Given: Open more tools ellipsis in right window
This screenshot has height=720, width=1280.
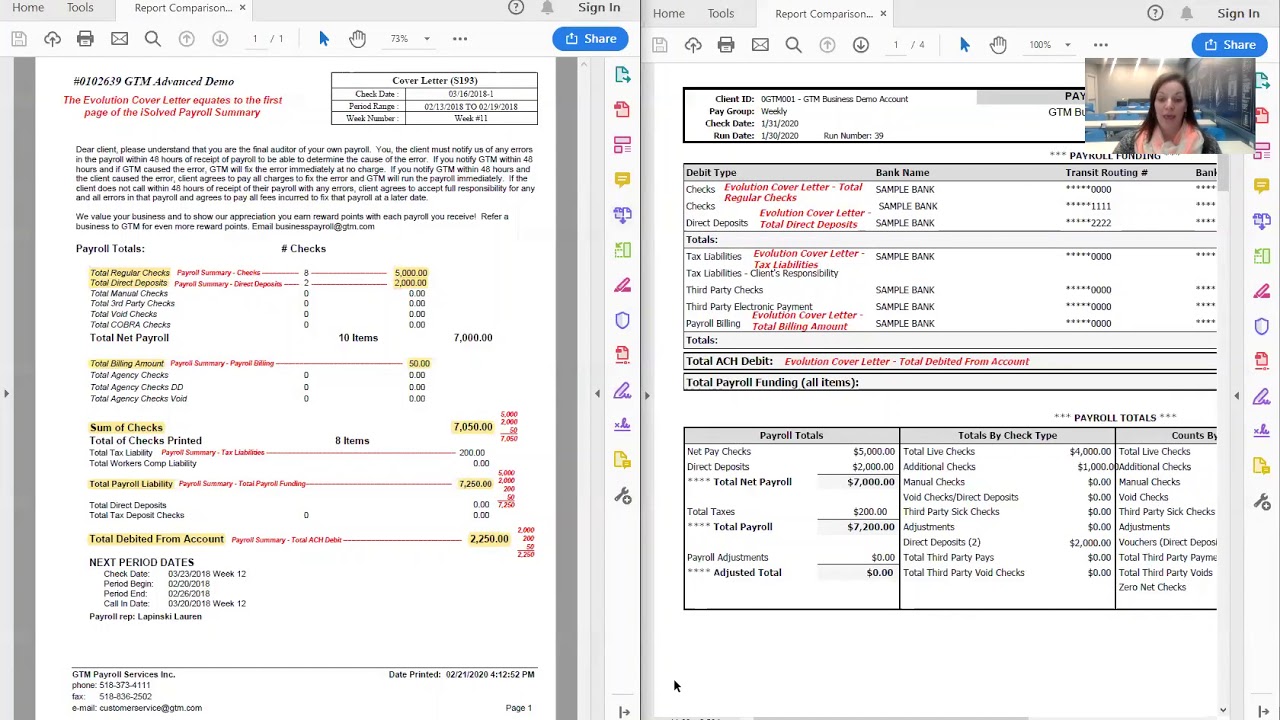Looking at the screenshot, I should click(x=1101, y=45).
